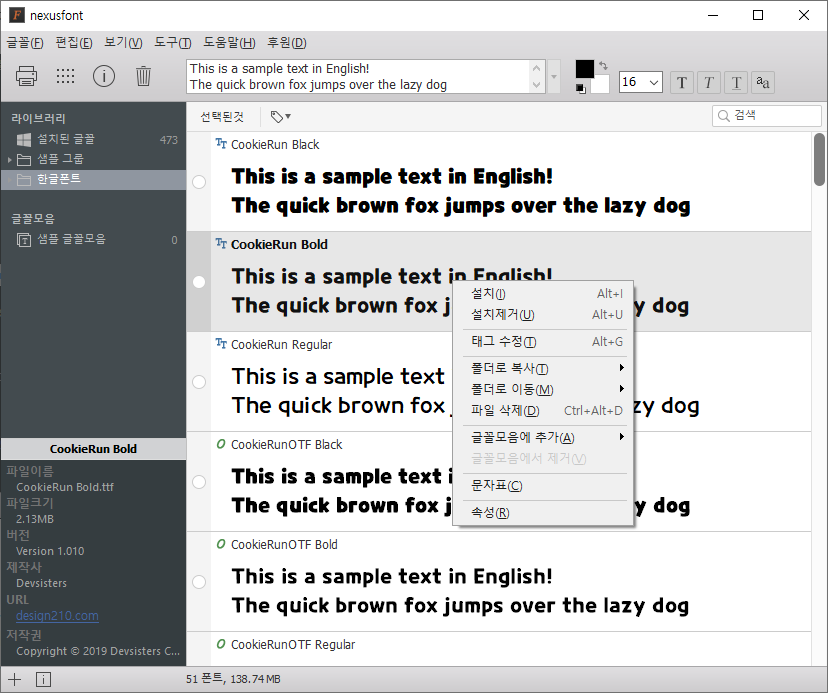Open the 후원(D) menu

click(287, 43)
